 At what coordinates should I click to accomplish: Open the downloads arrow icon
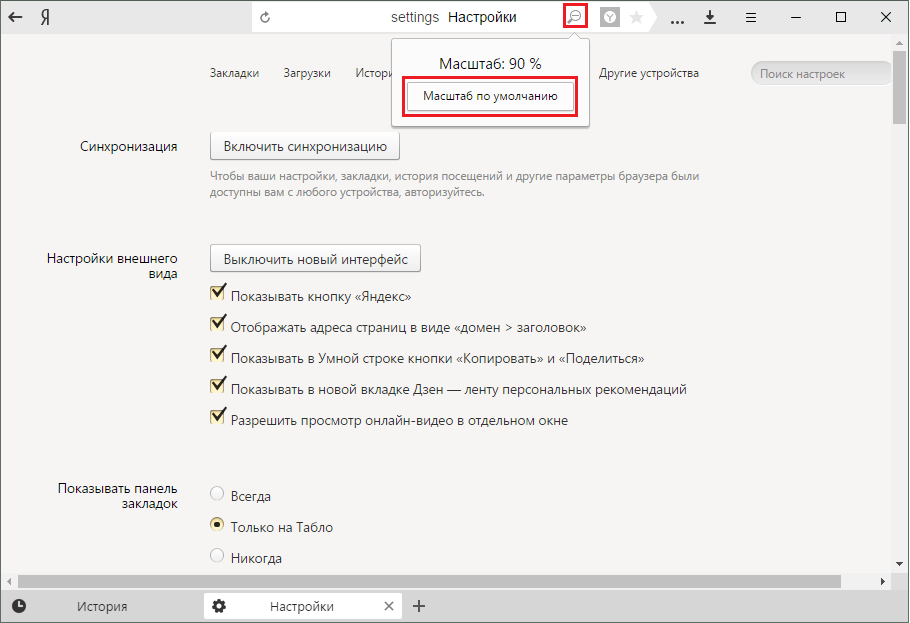point(710,17)
